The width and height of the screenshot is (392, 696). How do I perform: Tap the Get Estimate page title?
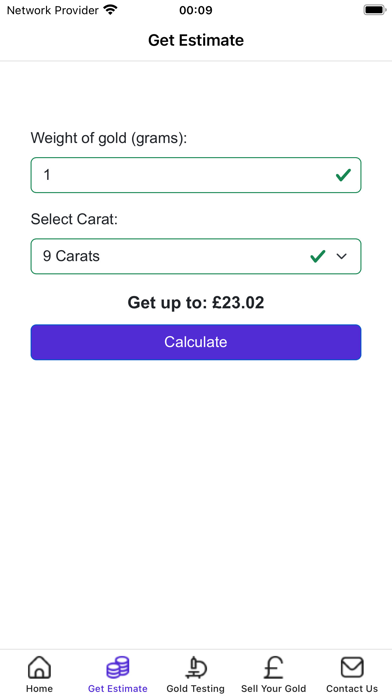click(196, 40)
